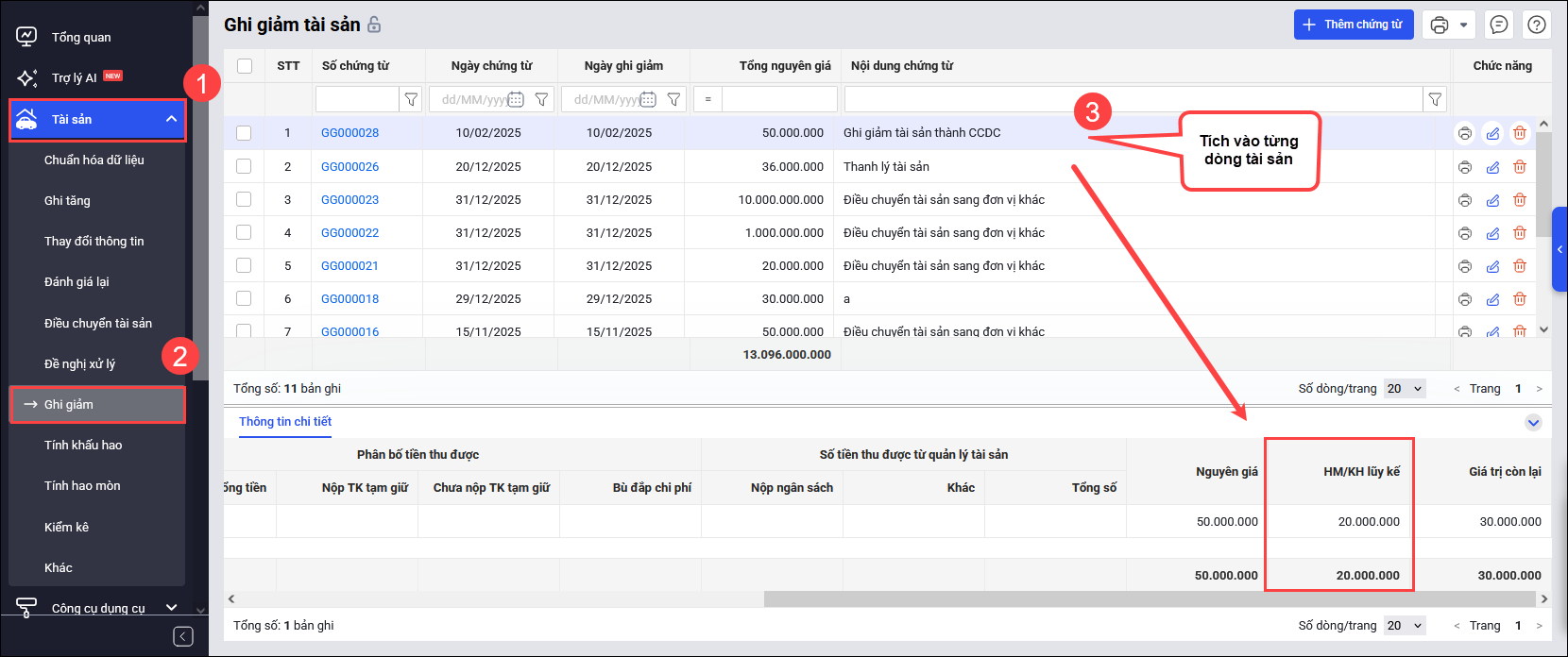Click the edit pencil icon for GG000026
The width and height of the screenshot is (1568, 657).
click(x=1492, y=167)
